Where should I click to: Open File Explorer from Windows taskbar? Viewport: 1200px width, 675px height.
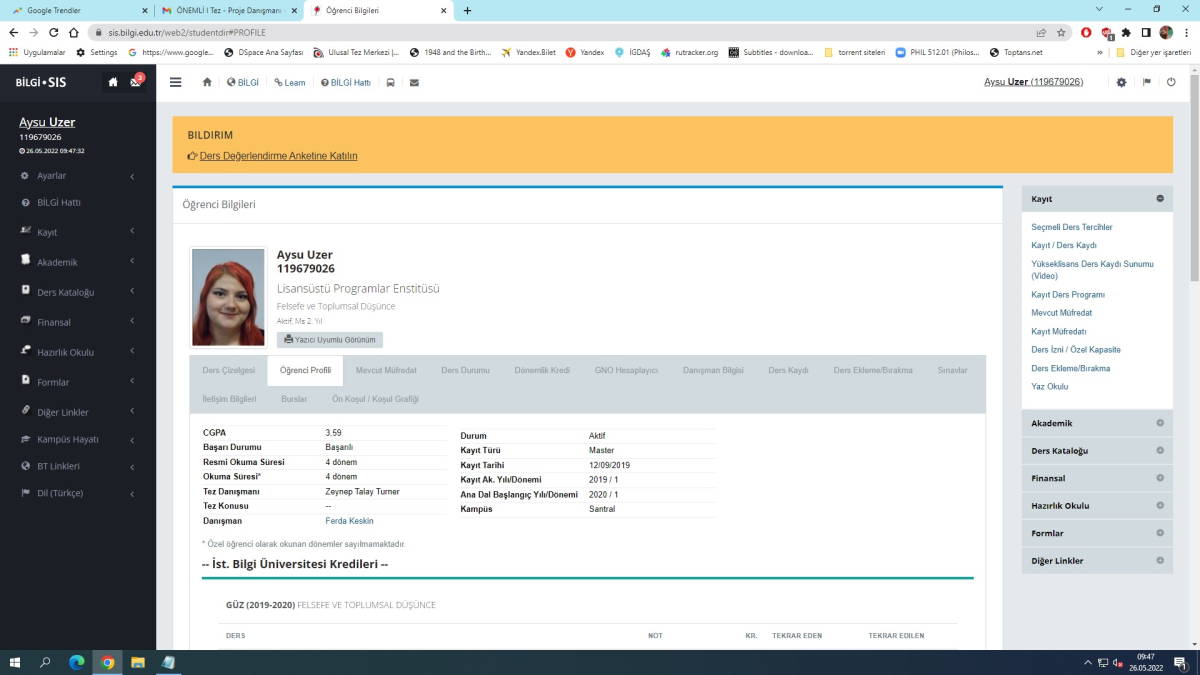tap(138, 662)
